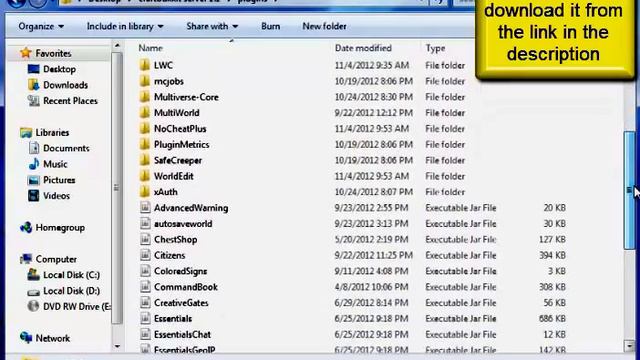This screenshot has height=360, width=640.
Task: Click the Citizens jar file icon
Action: pos(145,255)
